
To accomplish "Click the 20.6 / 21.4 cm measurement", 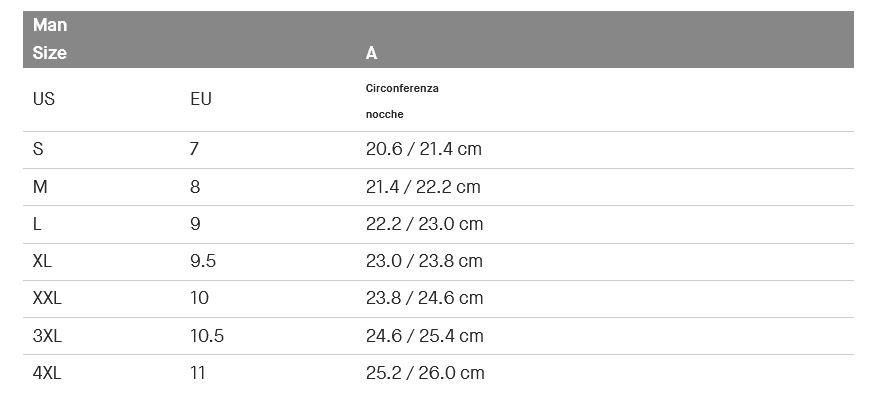I will click(424, 149).
